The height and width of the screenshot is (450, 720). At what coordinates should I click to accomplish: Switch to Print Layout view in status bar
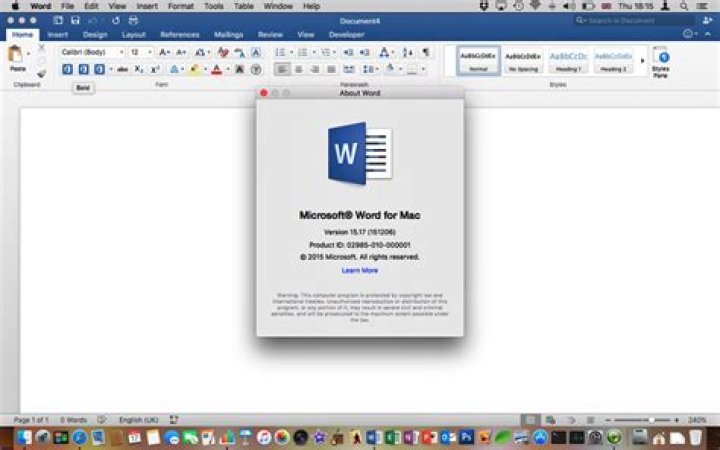click(x=530, y=420)
